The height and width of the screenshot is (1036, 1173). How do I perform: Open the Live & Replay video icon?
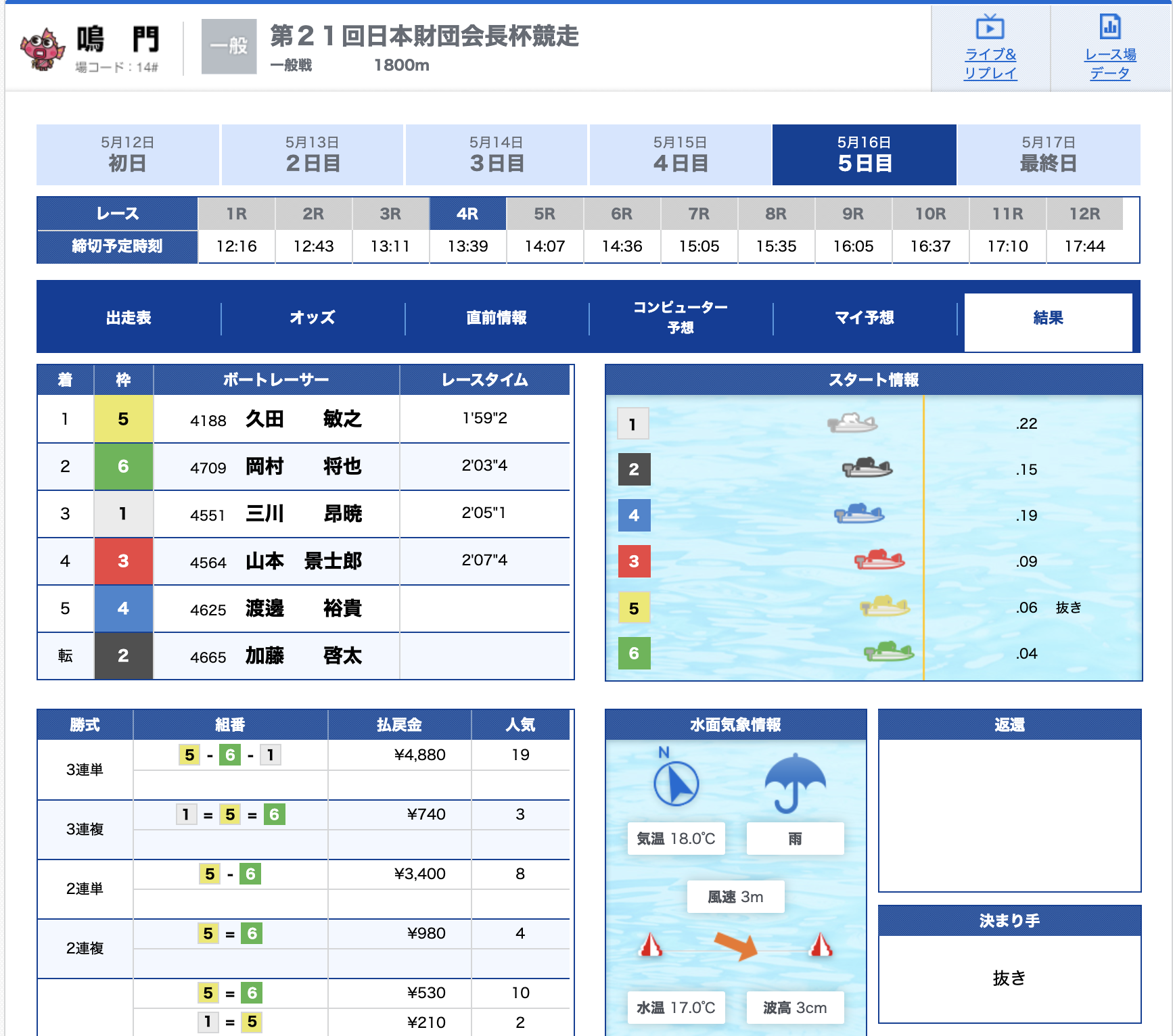click(990, 28)
